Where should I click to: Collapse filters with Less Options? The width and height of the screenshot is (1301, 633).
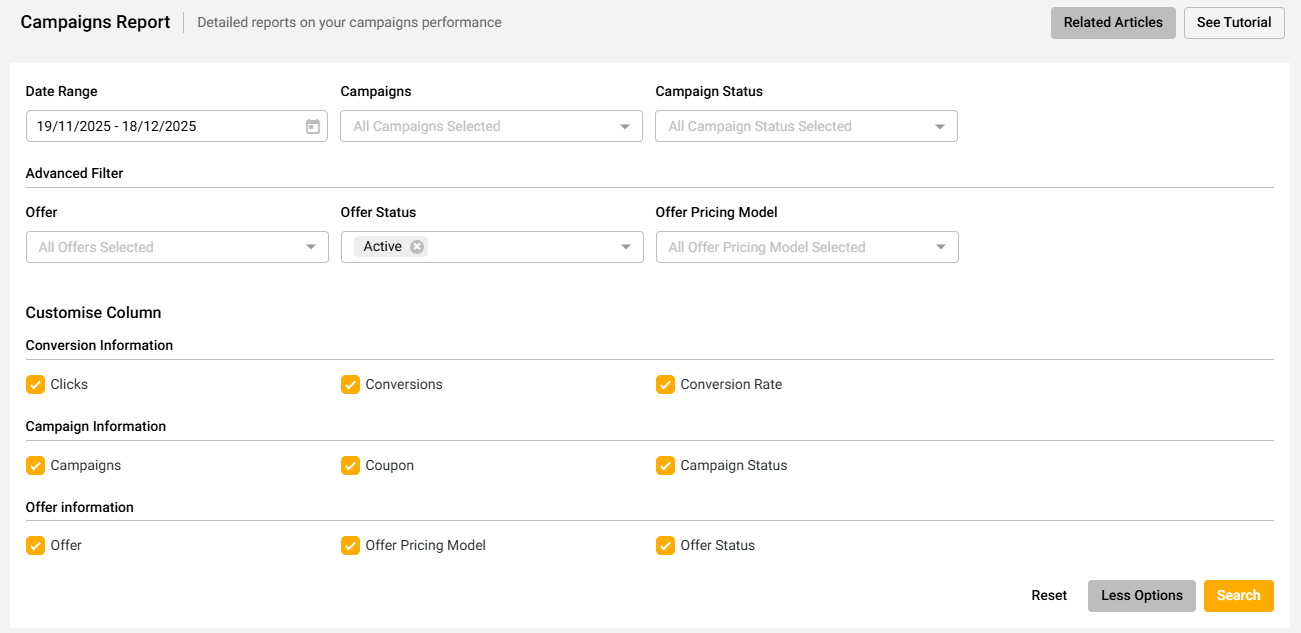[1141, 595]
